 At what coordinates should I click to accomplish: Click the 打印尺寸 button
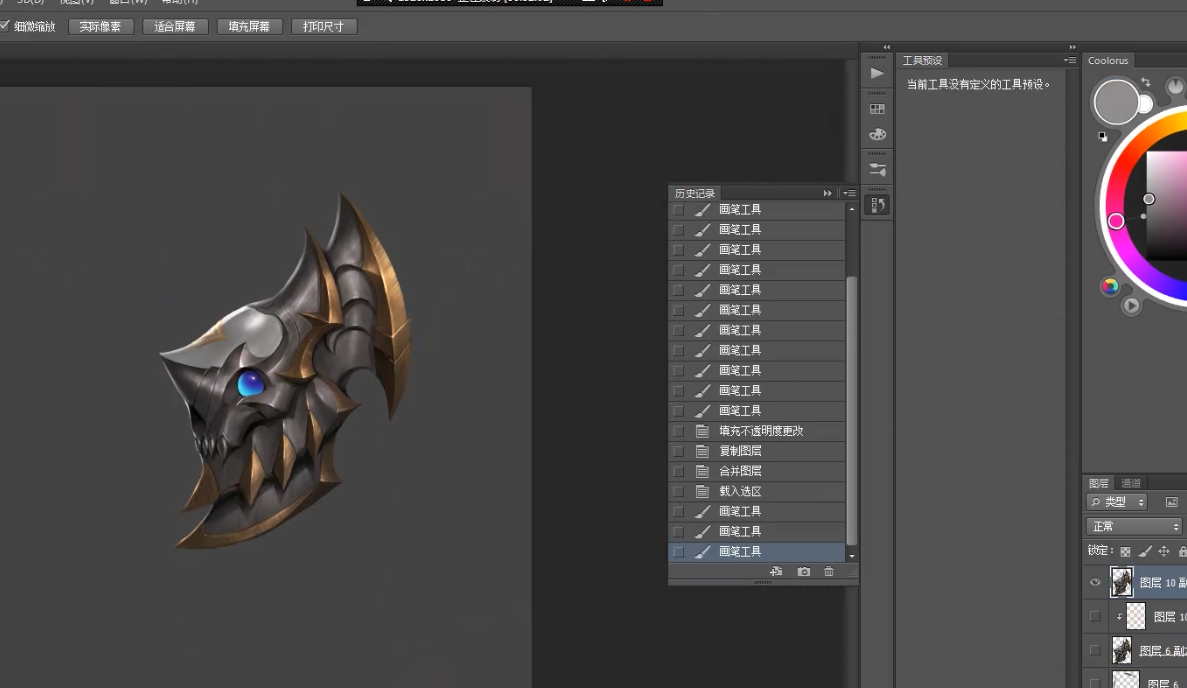(x=323, y=26)
